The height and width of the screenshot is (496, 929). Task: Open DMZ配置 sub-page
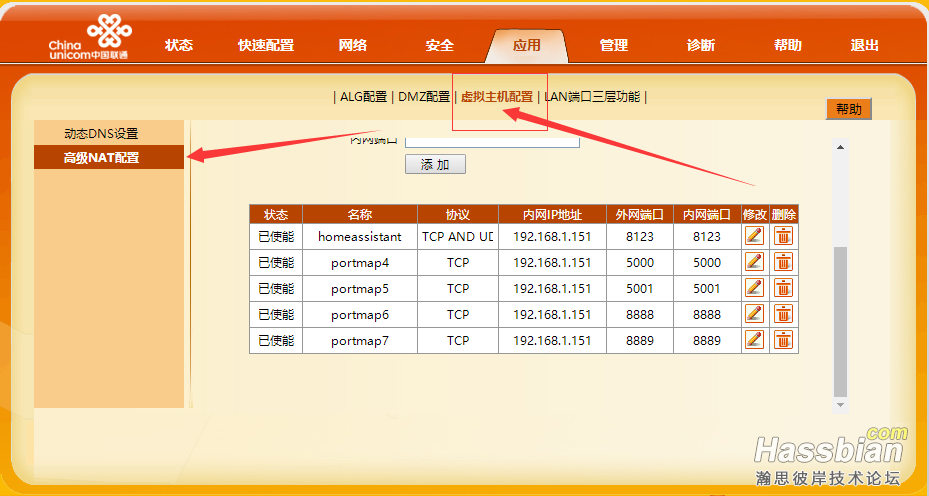[x=424, y=97]
